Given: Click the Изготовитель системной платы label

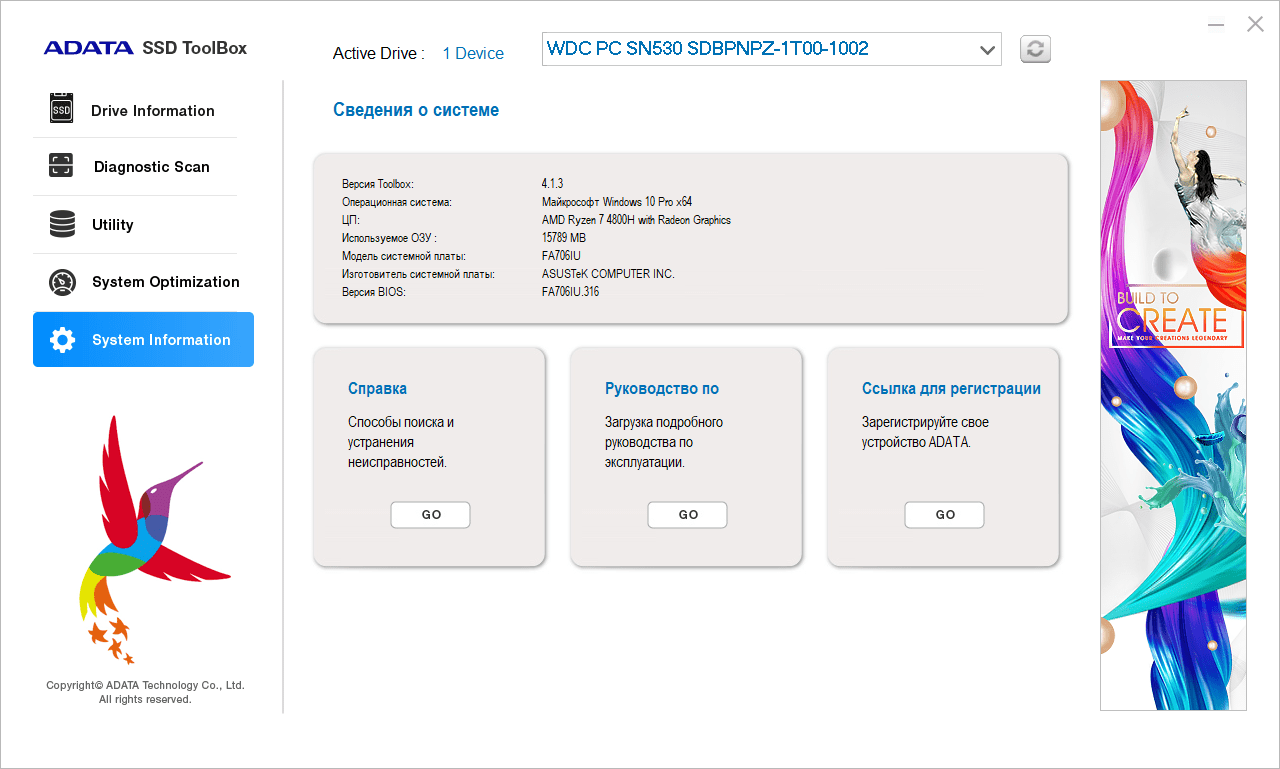Looking at the screenshot, I should tap(418, 274).
